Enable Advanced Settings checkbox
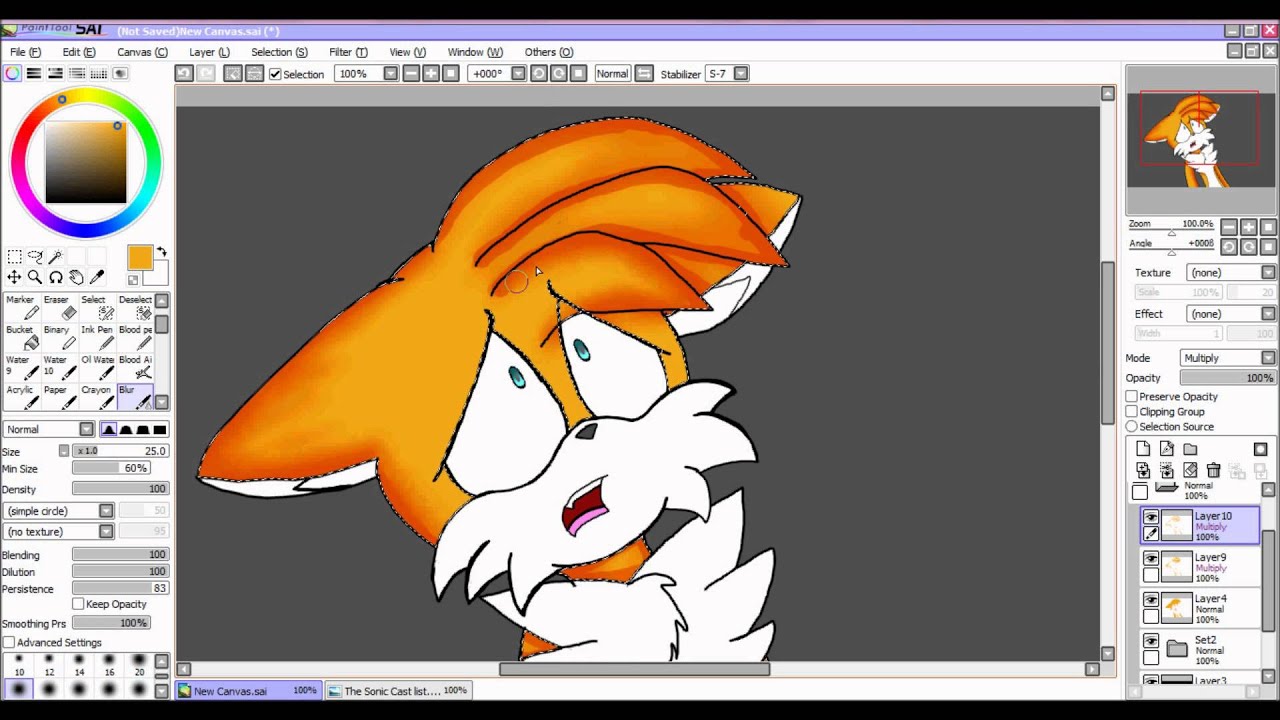 pos(9,642)
